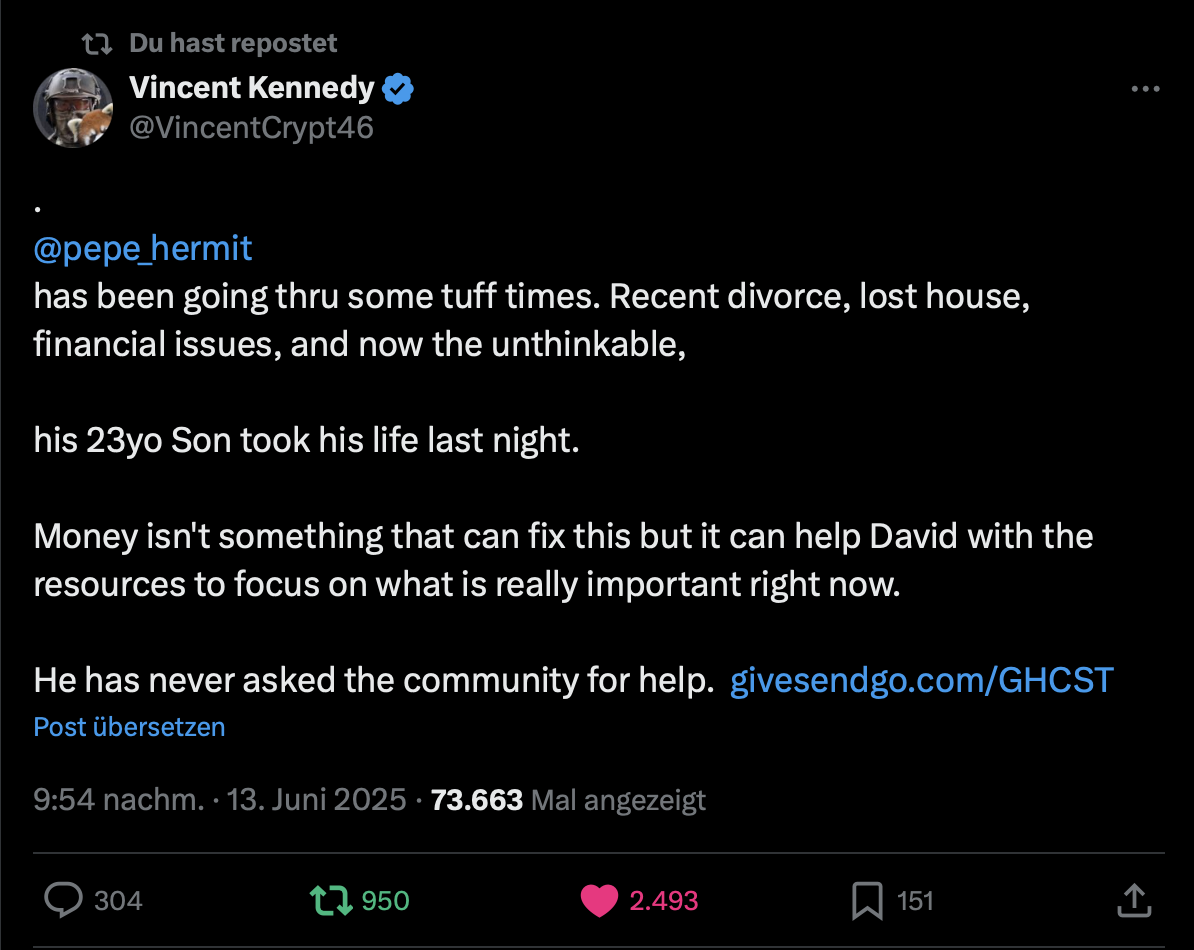1194x950 pixels.
Task: Click the reply speech bubble icon
Action: 66,900
